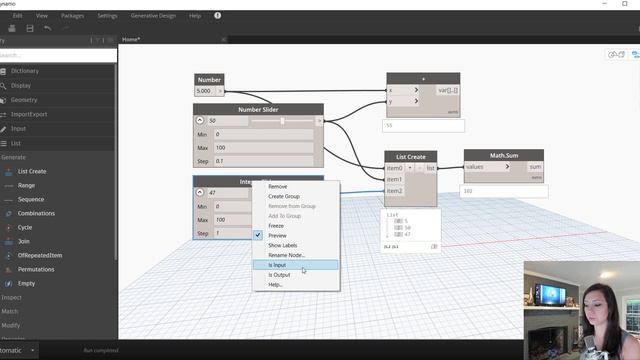Viewport: 640px width, 360px height.
Task: Click the Number Slider Max field
Action: [x=264, y=148]
